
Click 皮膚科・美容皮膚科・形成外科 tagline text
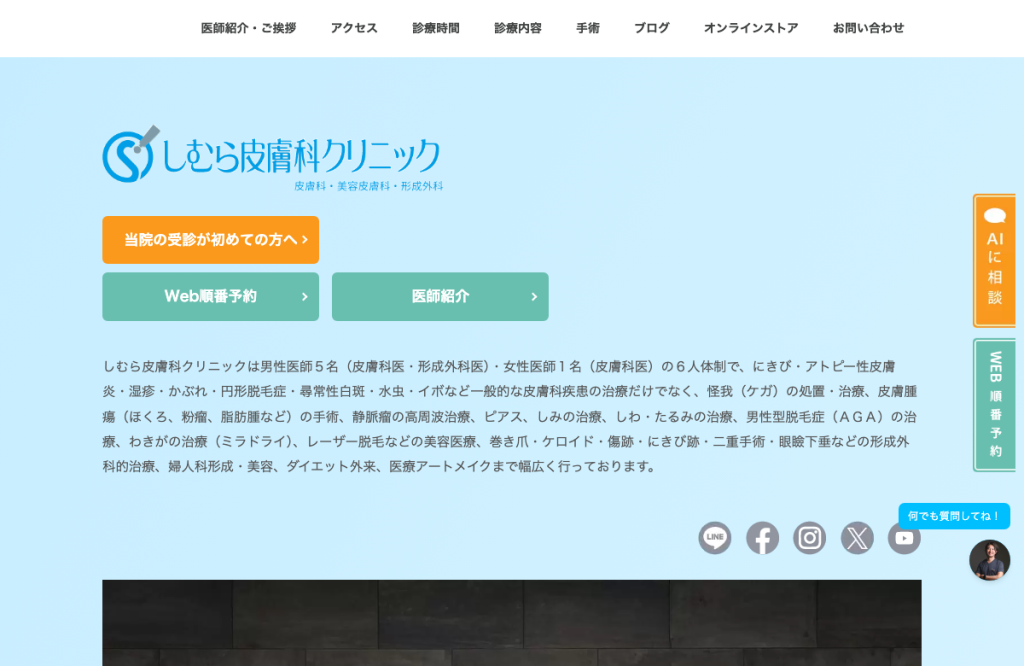coord(368,186)
